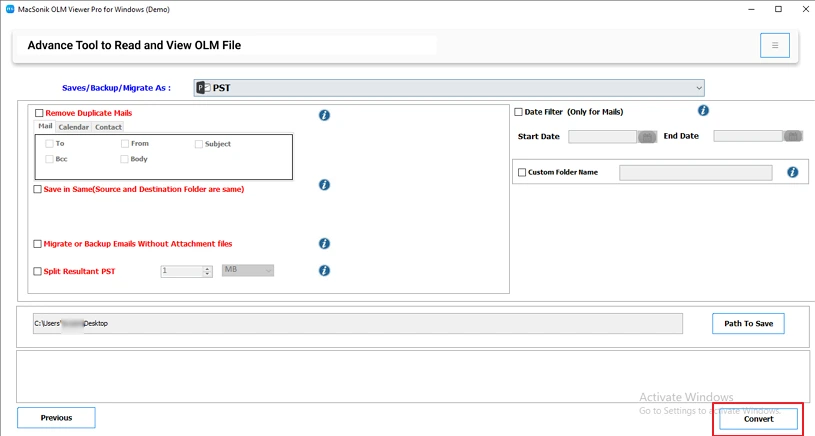
Task: Tick the Bcc checkbox
Action: (x=49, y=159)
